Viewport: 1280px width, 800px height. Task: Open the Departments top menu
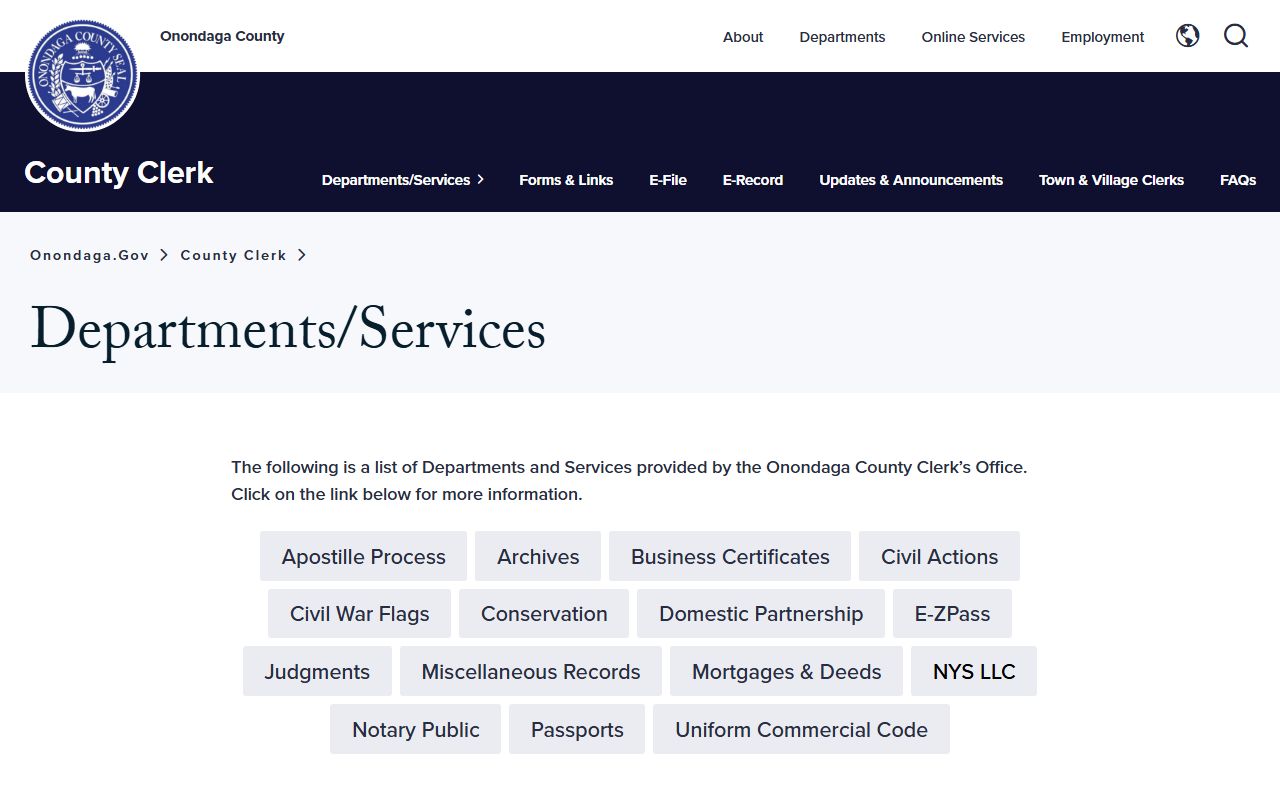pyautogui.click(x=842, y=37)
